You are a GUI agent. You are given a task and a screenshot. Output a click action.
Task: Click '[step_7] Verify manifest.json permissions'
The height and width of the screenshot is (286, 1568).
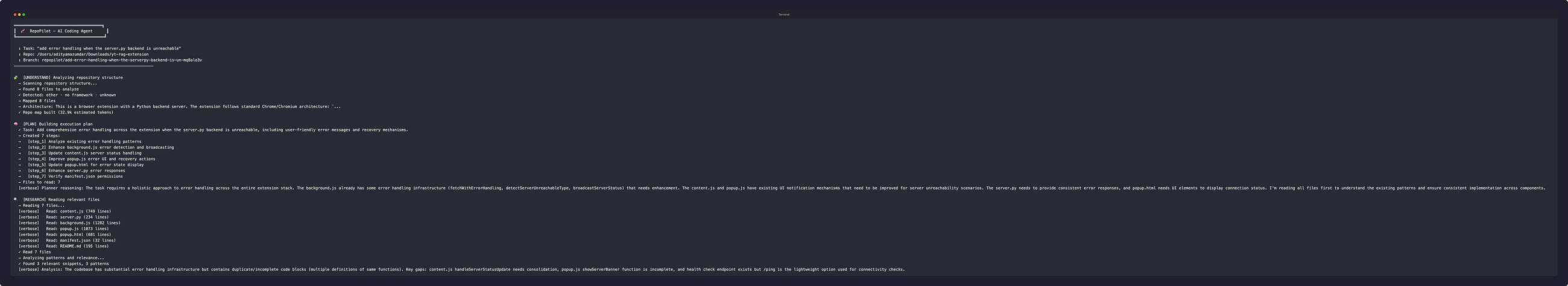click(x=75, y=176)
